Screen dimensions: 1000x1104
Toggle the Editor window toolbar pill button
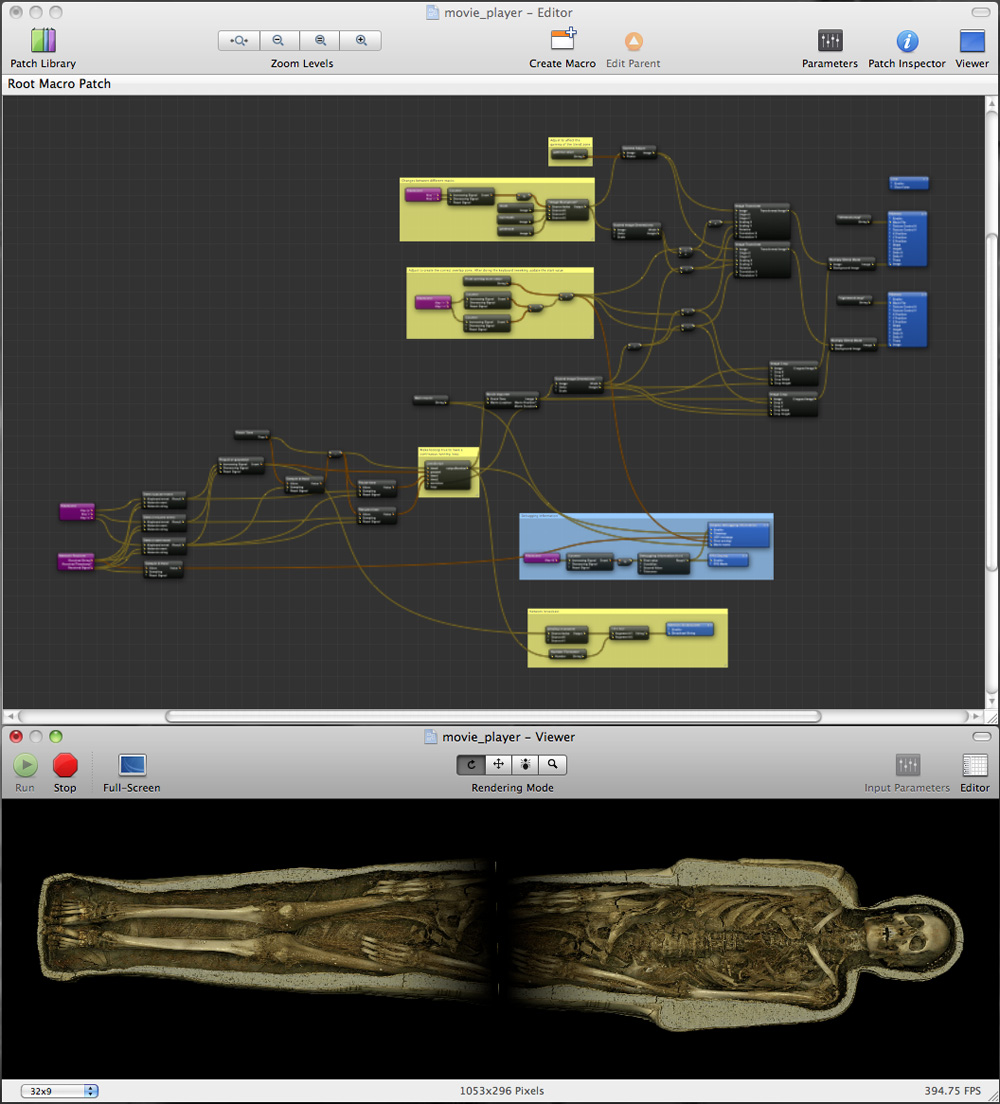981,12
